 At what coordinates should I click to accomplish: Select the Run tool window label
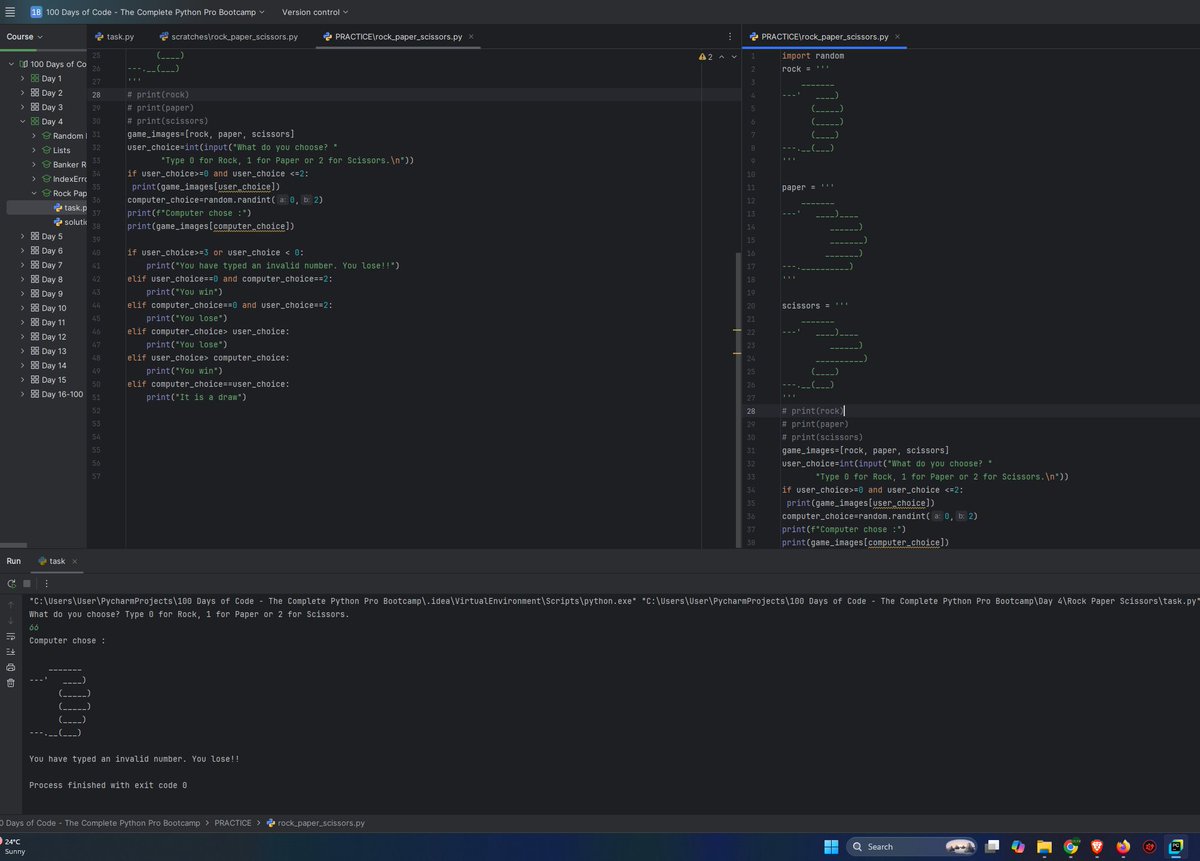[x=13, y=561]
